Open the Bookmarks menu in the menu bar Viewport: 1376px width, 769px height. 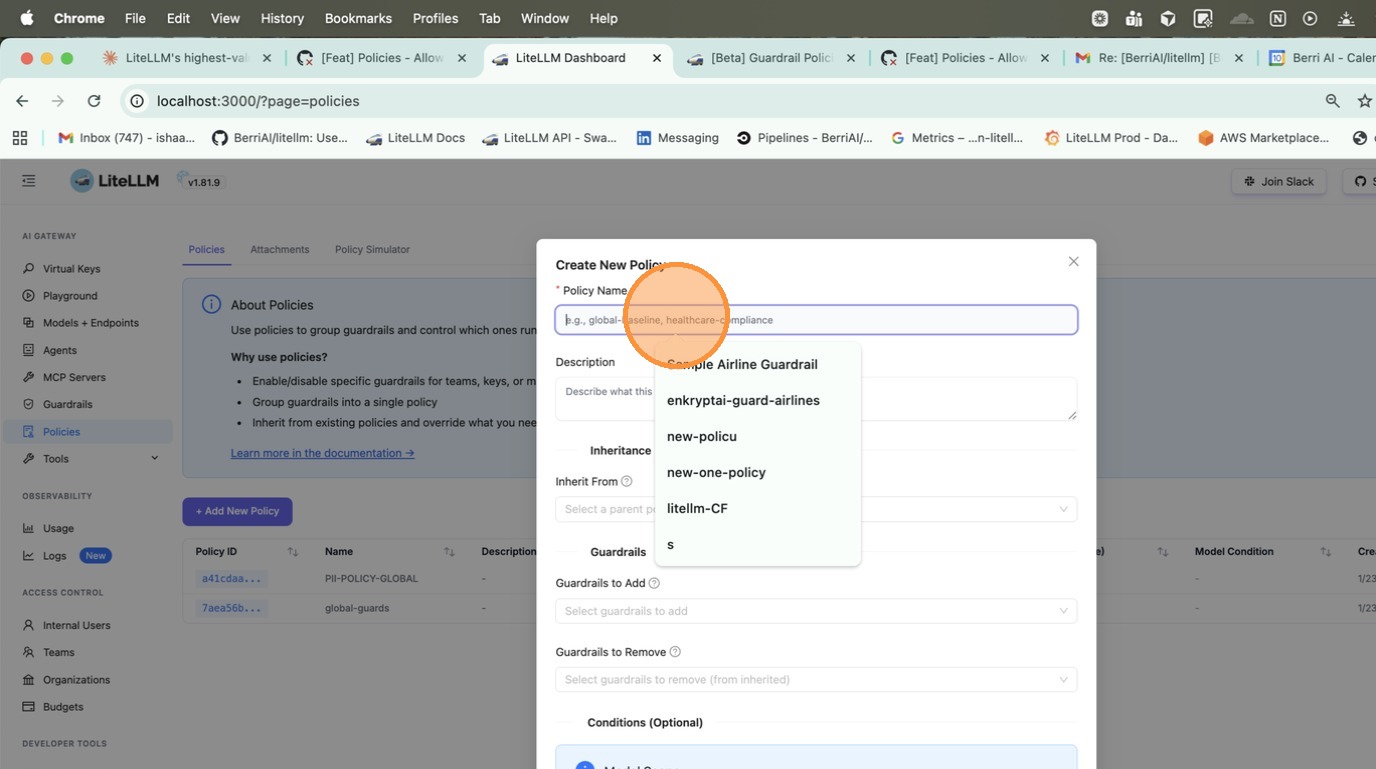pos(358,18)
